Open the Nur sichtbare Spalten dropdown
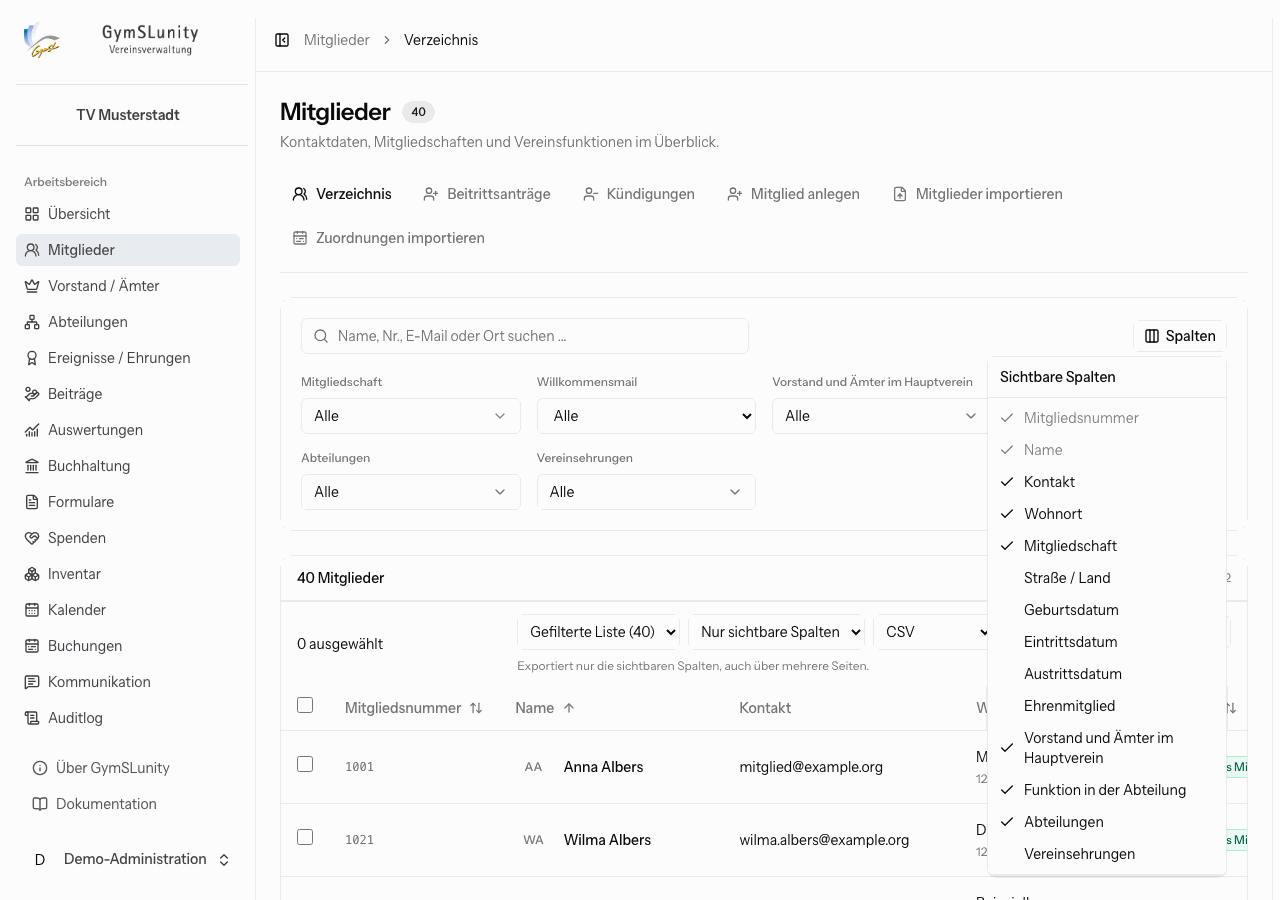1280x900 pixels. tap(776, 632)
